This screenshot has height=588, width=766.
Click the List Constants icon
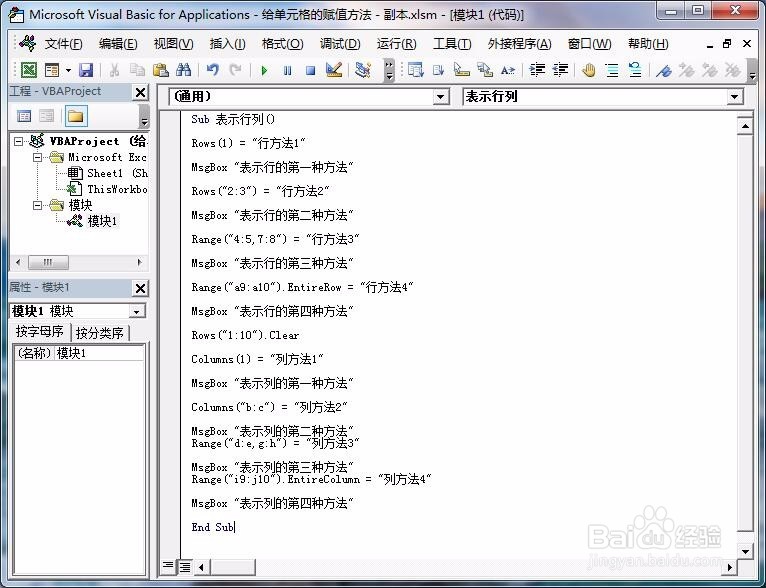point(438,70)
